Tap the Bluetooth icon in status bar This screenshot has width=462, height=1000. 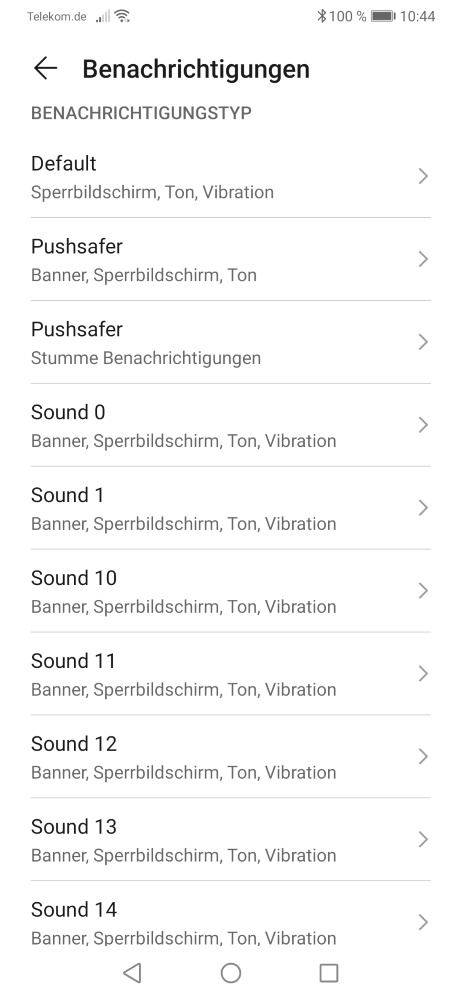tap(322, 16)
